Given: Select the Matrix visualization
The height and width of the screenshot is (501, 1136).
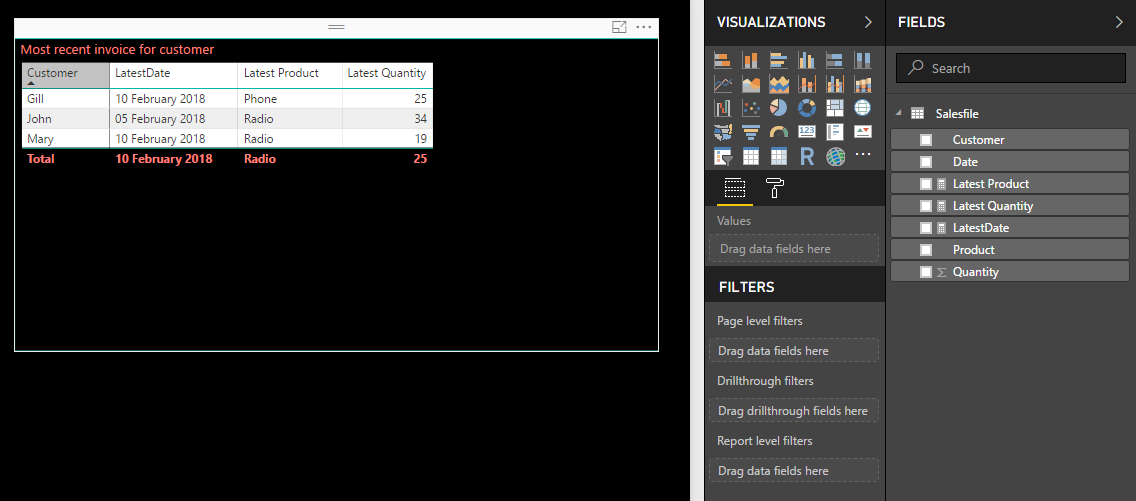Looking at the screenshot, I should (x=779, y=156).
